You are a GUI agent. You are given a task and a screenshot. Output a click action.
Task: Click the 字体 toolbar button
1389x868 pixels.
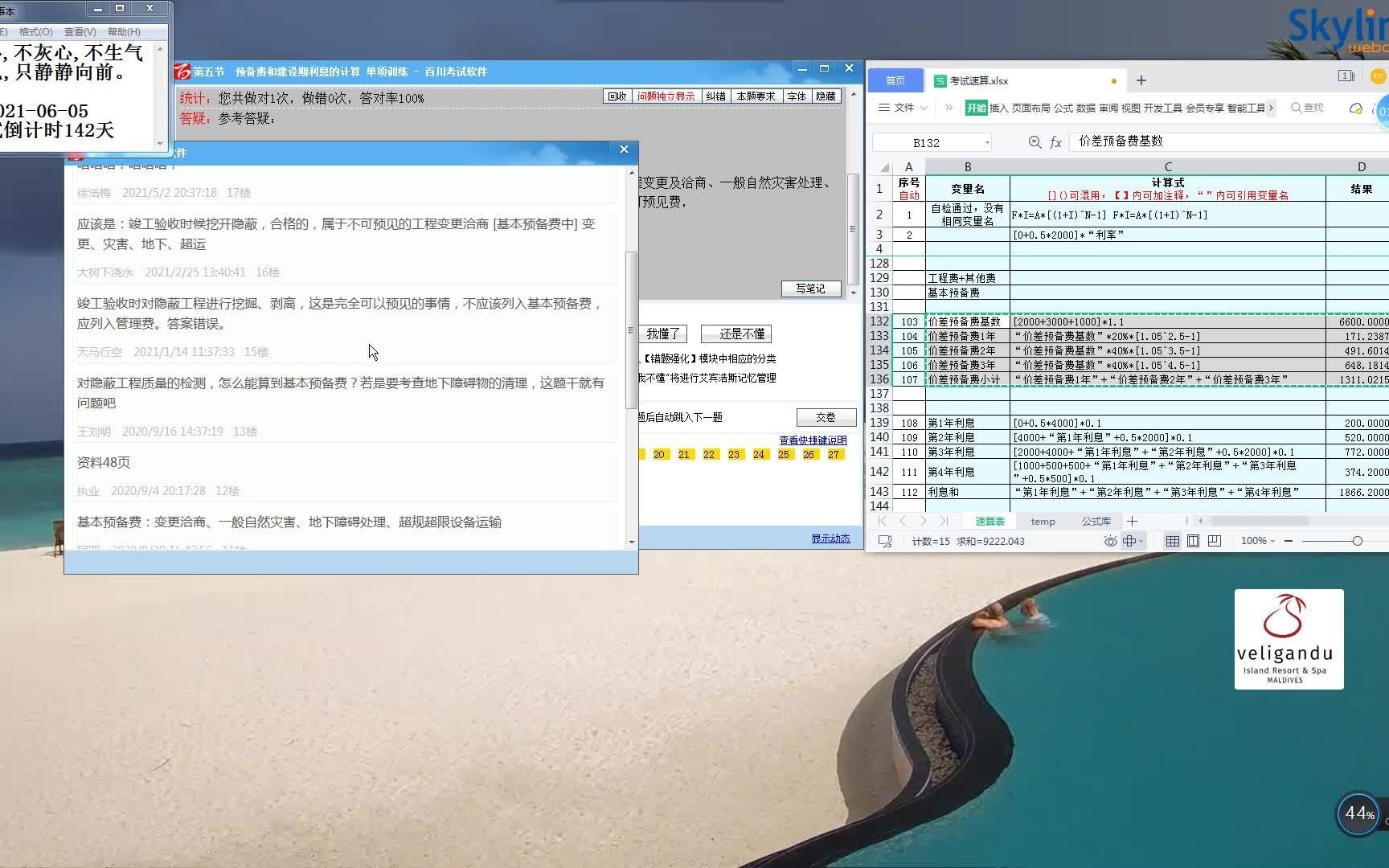tap(797, 96)
